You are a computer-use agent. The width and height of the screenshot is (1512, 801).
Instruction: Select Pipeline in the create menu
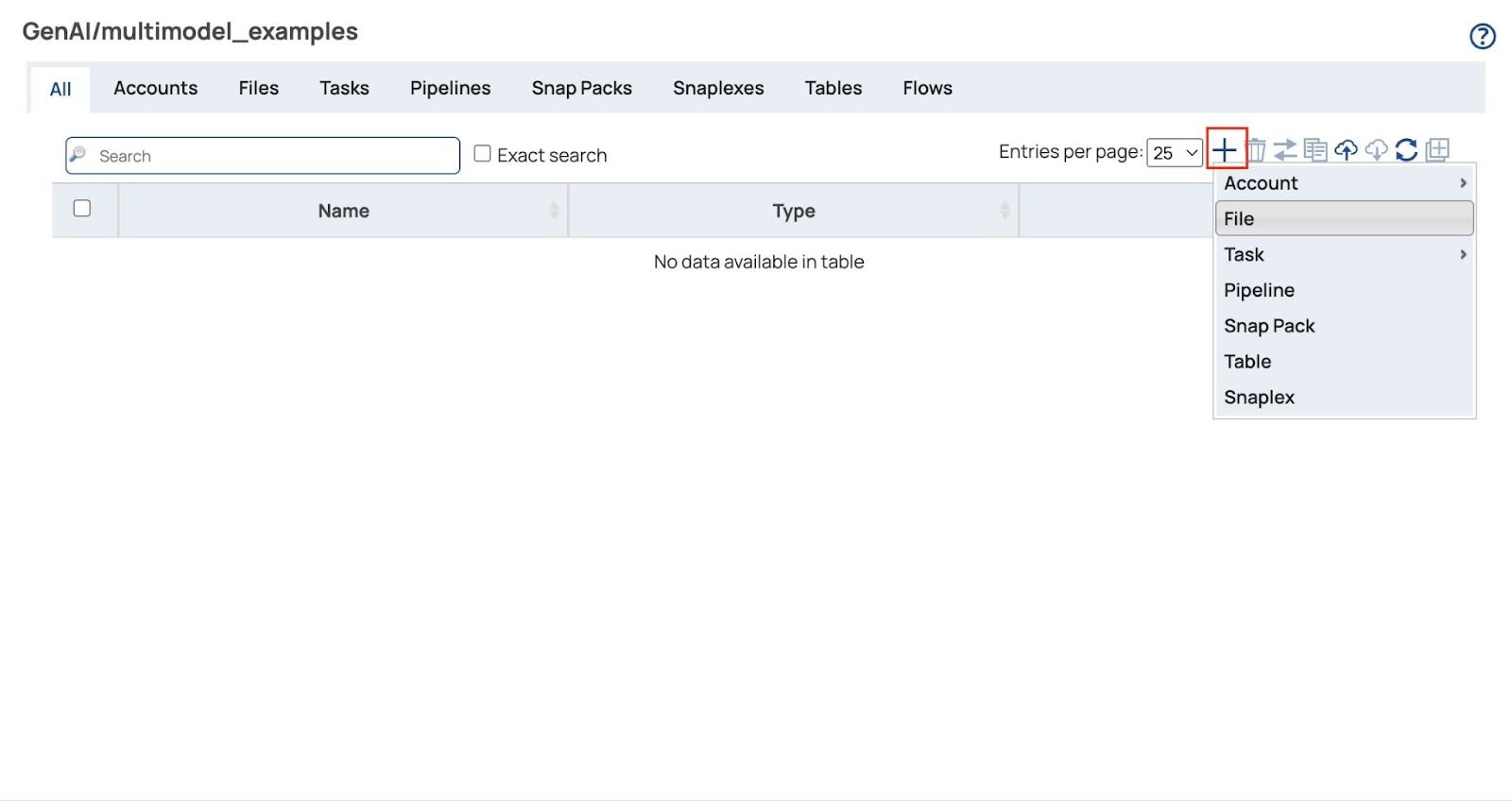[x=1259, y=291]
